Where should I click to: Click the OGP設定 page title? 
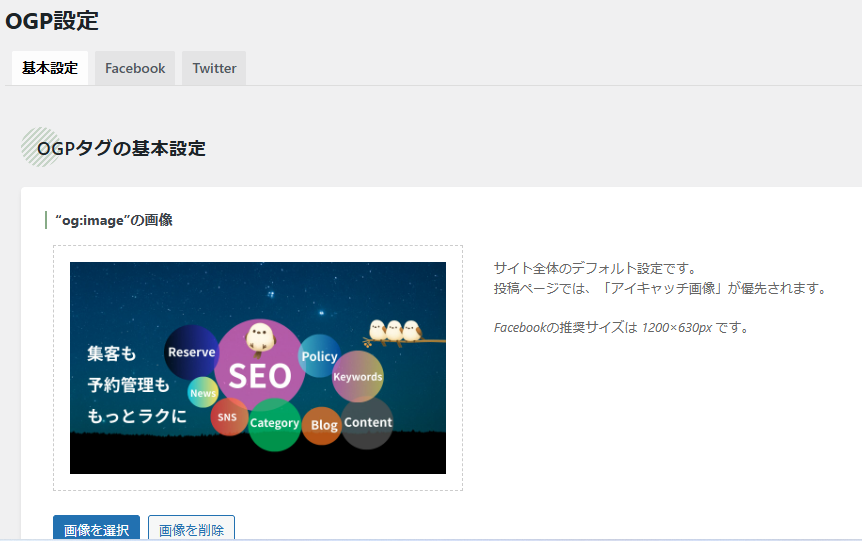click(x=52, y=21)
